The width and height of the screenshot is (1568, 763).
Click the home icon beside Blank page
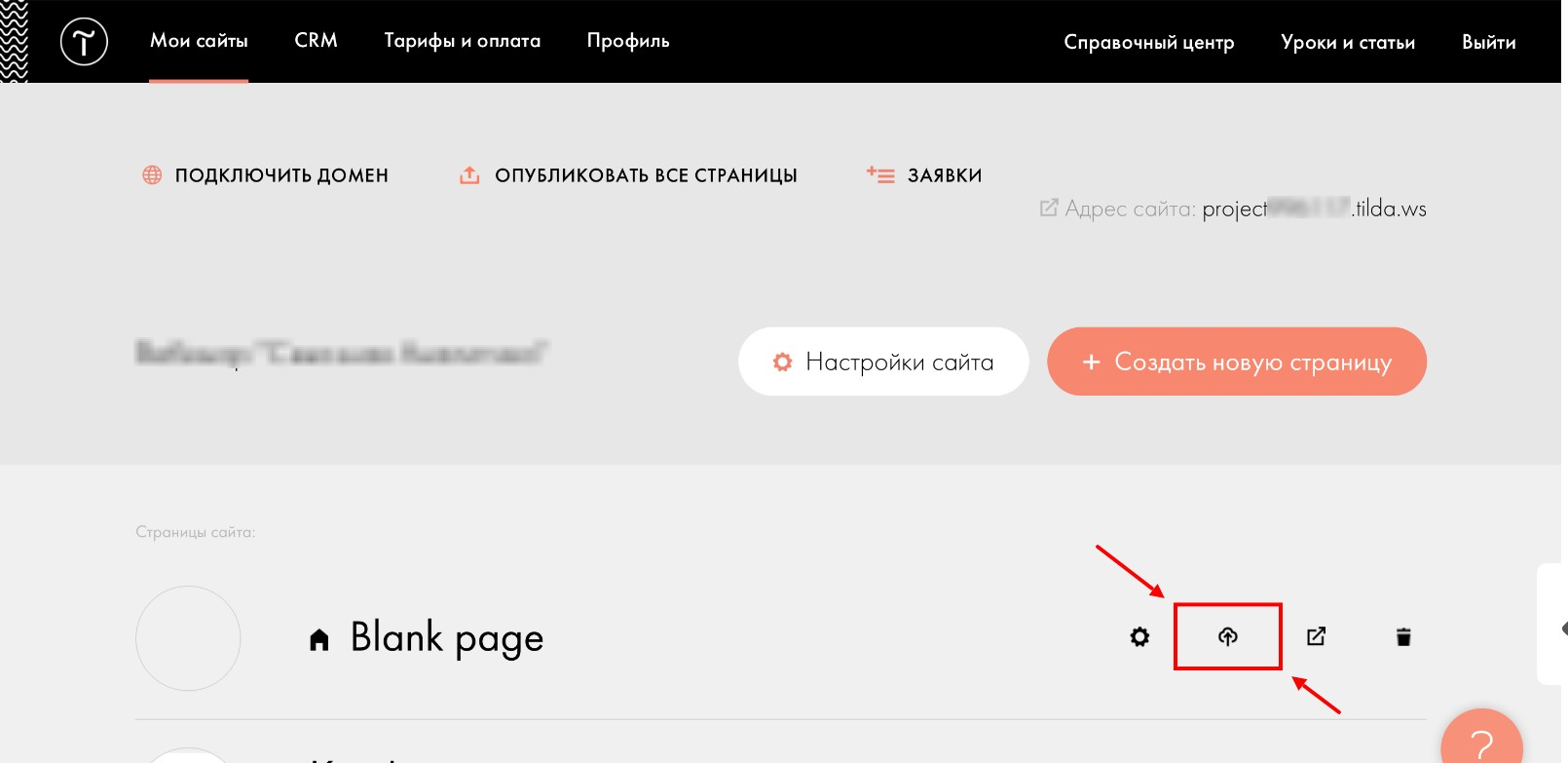318,639
